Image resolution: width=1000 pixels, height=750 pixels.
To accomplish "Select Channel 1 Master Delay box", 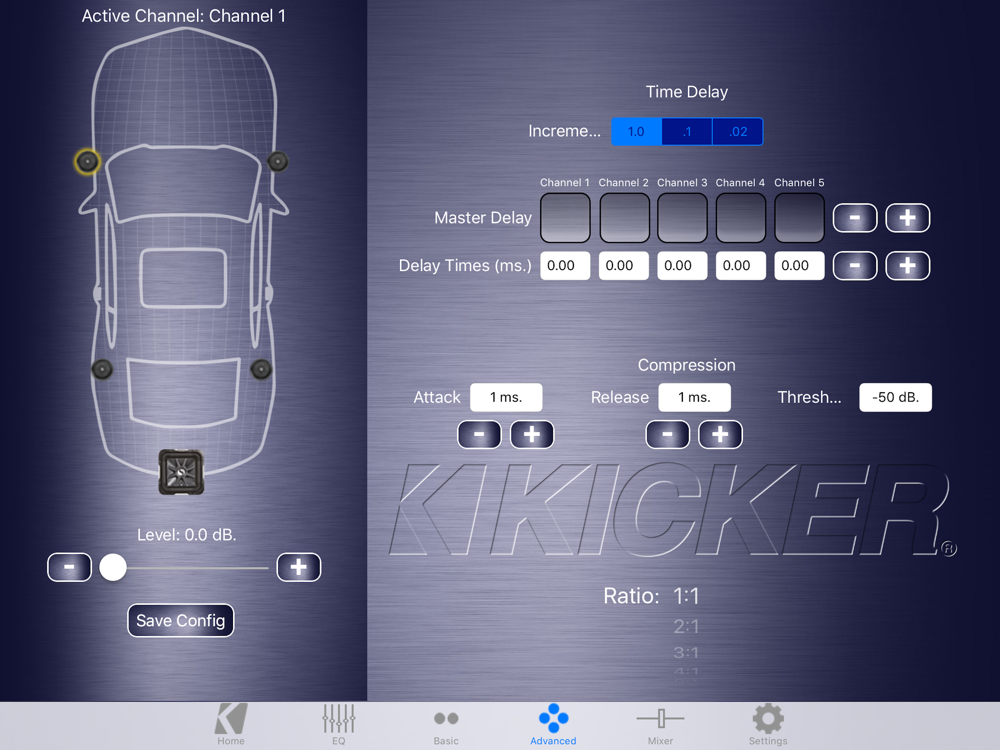I will point(565,217).
